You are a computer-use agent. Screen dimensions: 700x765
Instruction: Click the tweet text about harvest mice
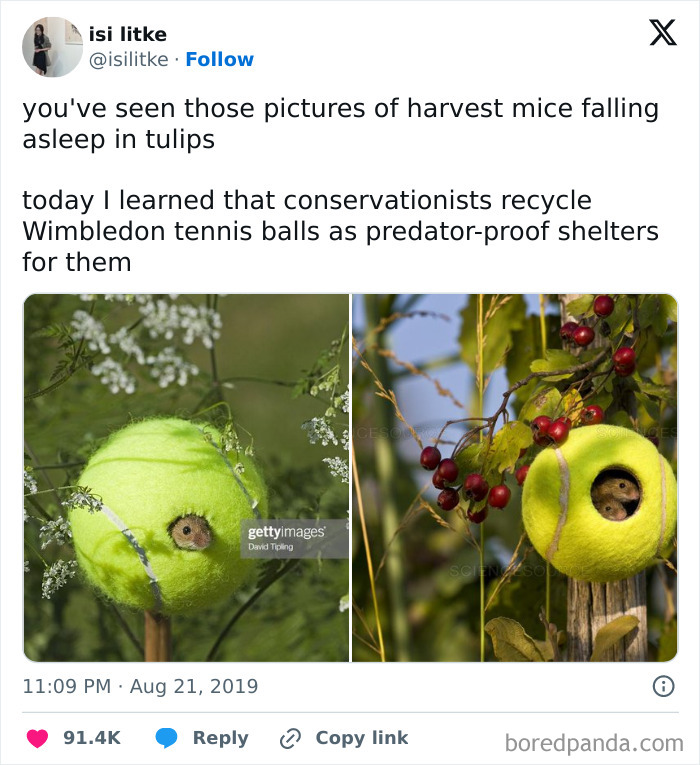[340, 123]
